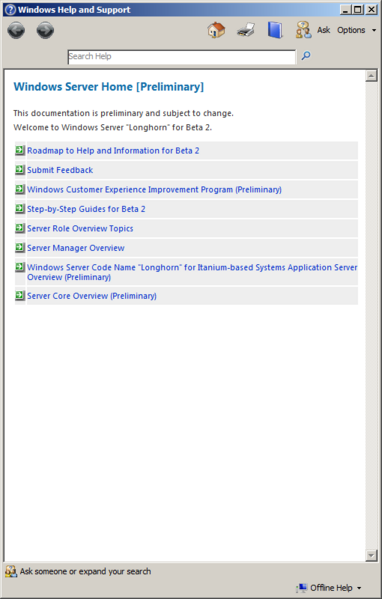Open the Help home page house icon

click(x=216, y=30)
